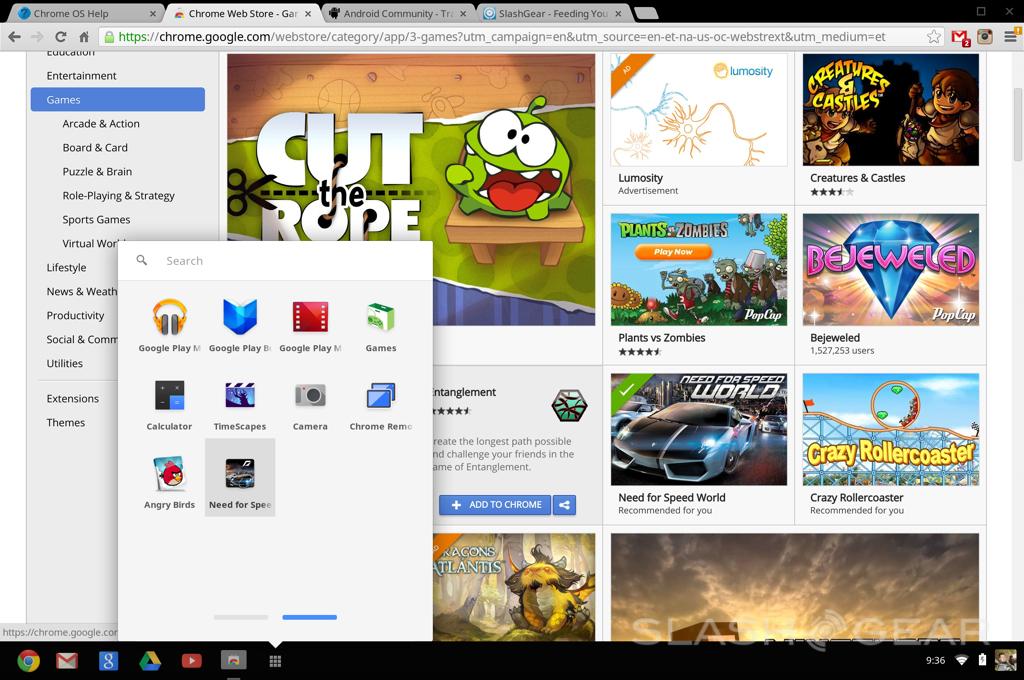Click the Chrome icon on the shelf
The image size is (1024, 680).
(28, 661)
